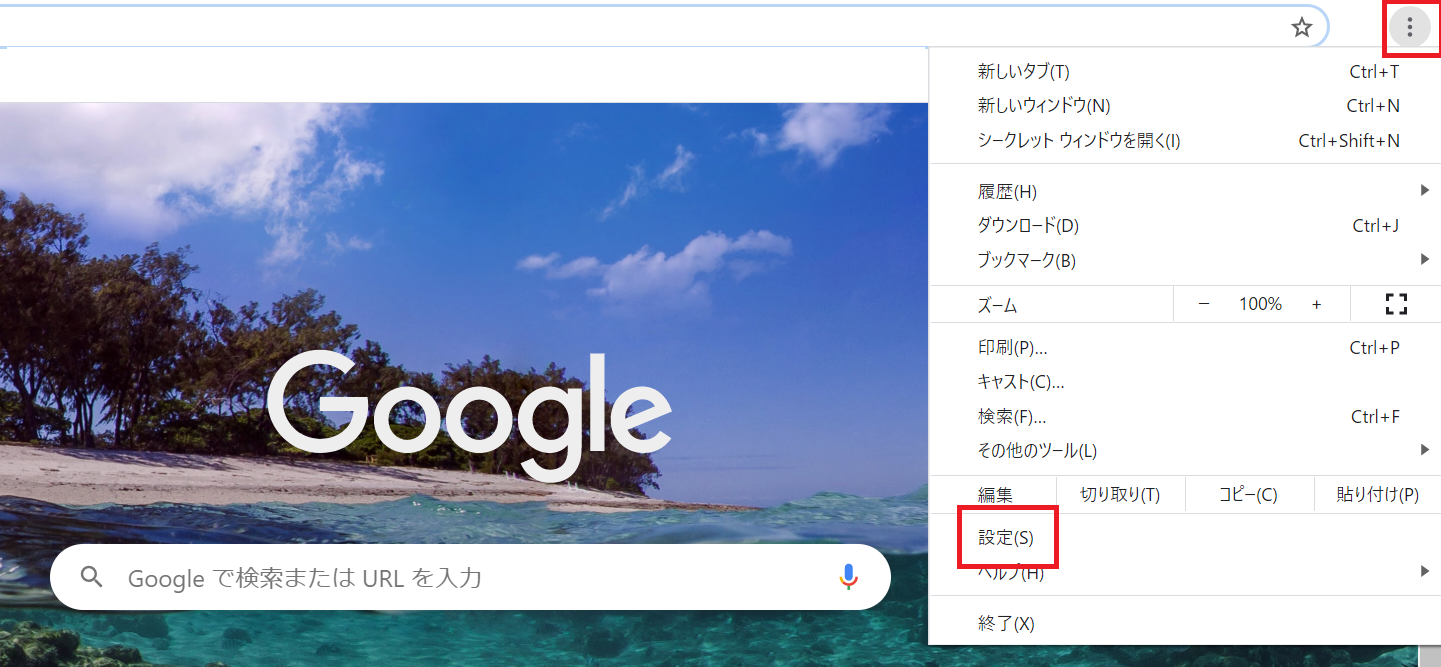Click the magnifier icon in the search box

pos(92,577)
